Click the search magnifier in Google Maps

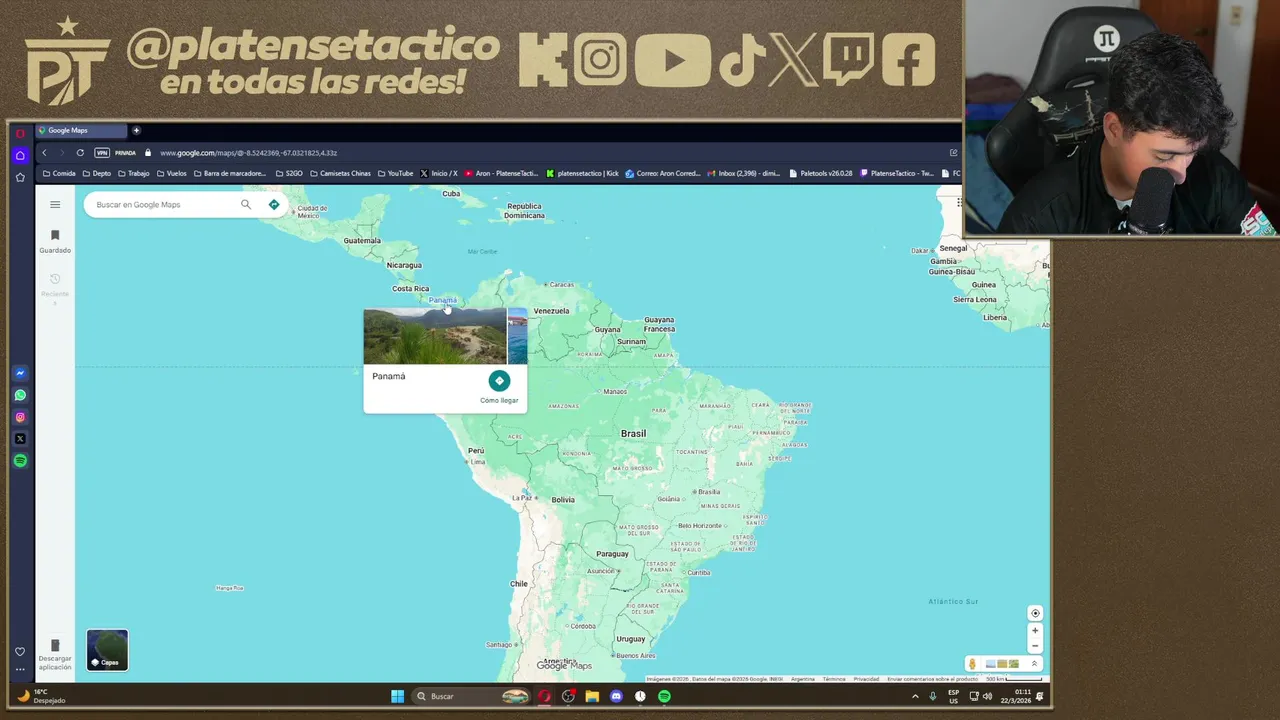[246, 204]
